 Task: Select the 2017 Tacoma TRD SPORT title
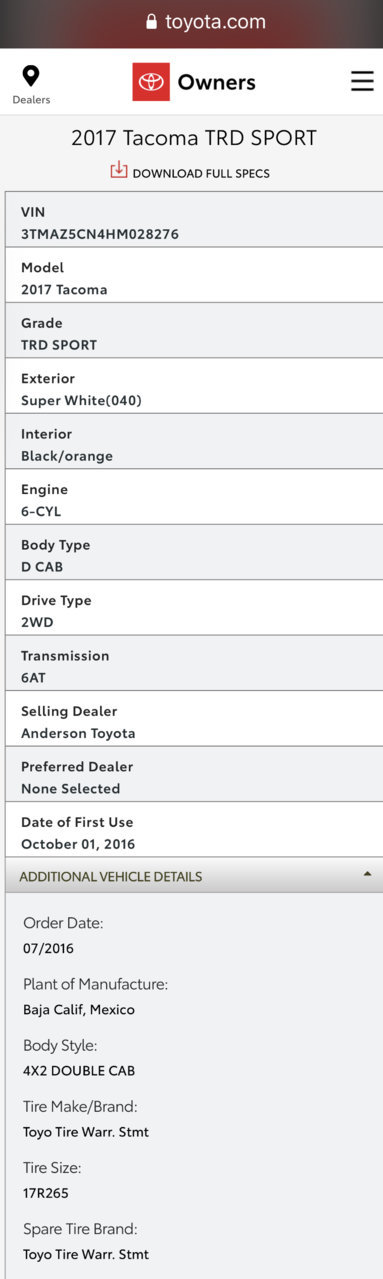pyautogui.click(x=191, y=138)
